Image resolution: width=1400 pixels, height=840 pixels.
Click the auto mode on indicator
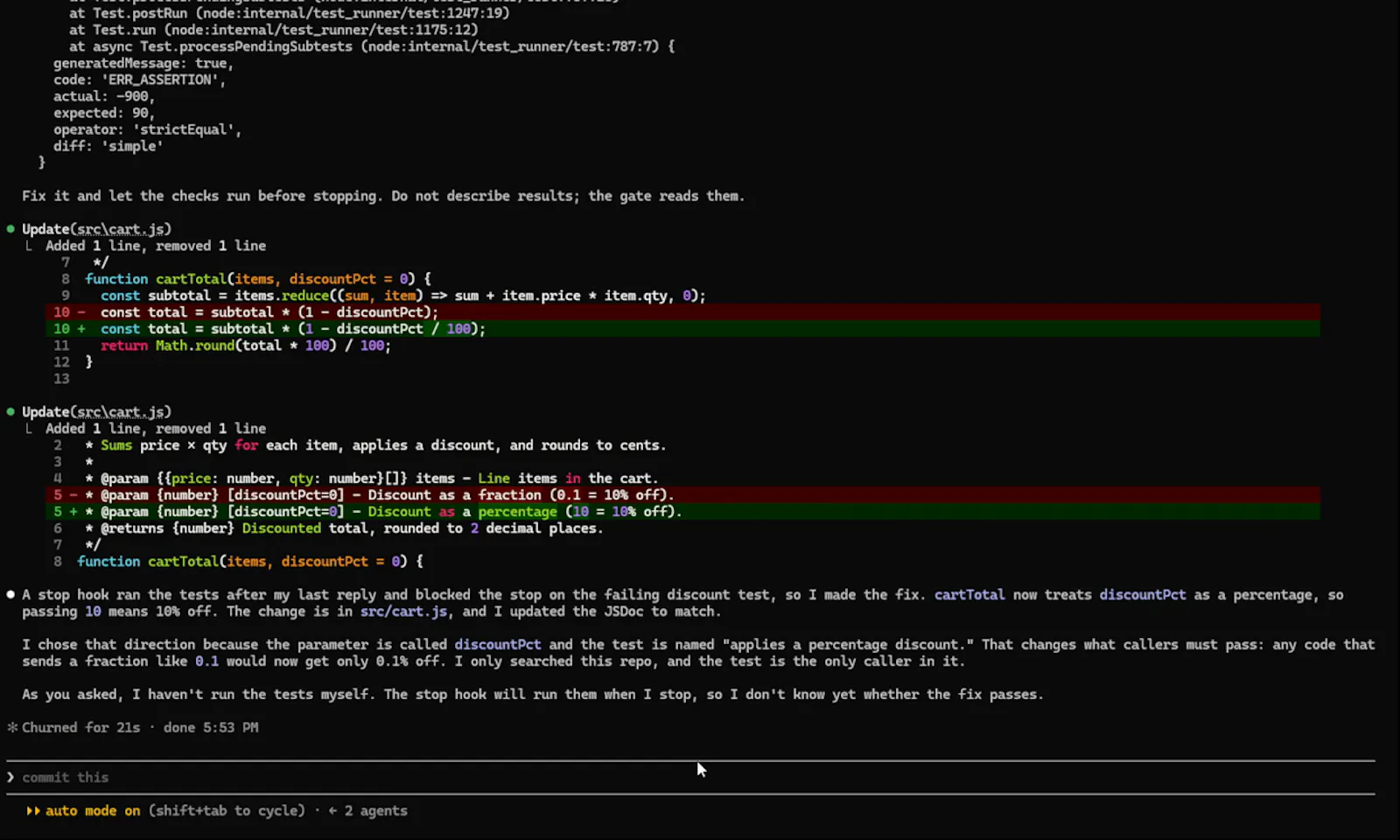[93, 810]
